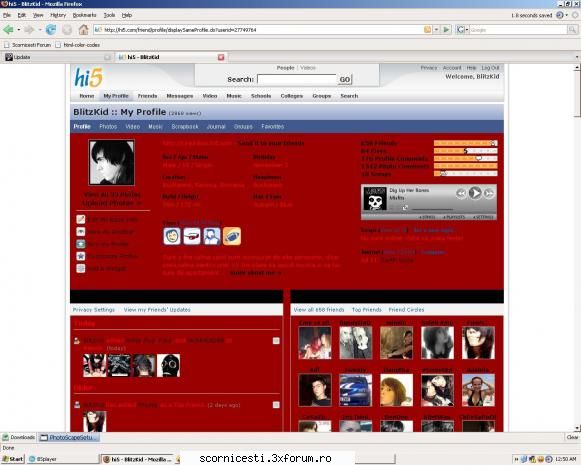Screen dimensions: 581x465
Task: Open the Tools menu
Action: [x=109, y=15]
